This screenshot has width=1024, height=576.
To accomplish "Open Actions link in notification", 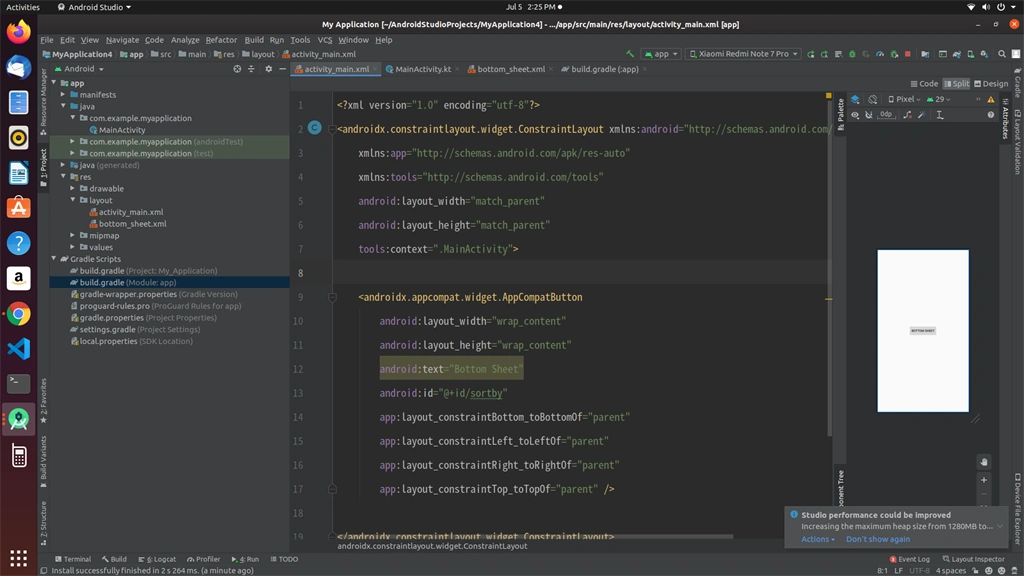I will click(x=818, y=539).
